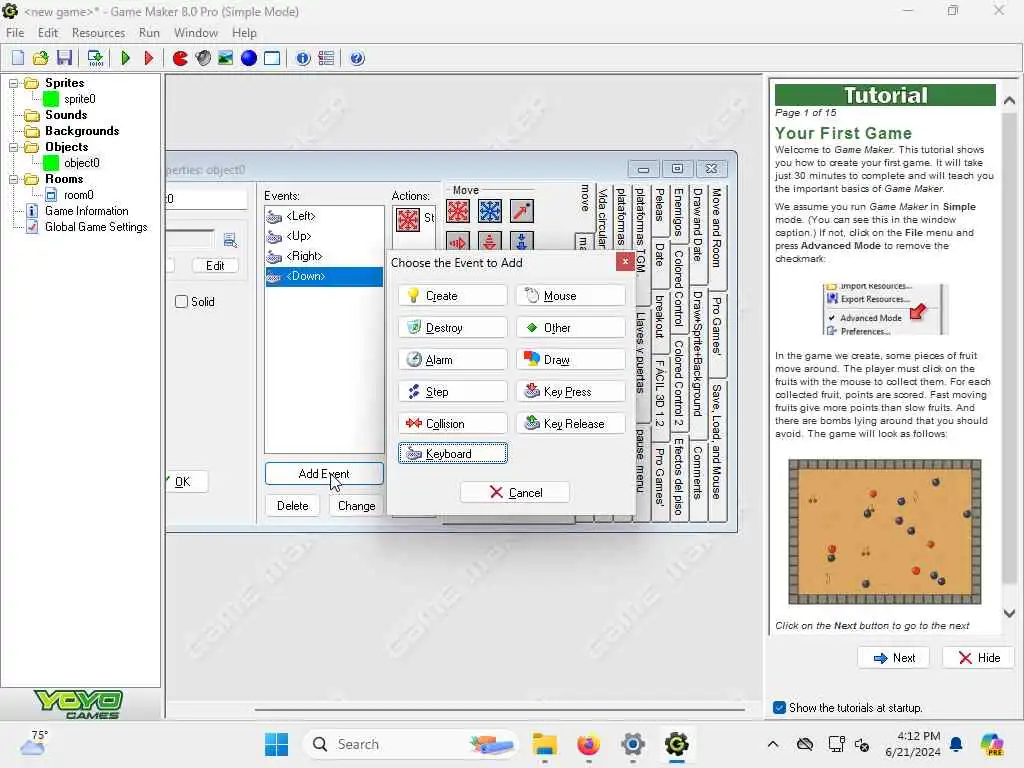Cancel the Choose Event dialog
Screen dimensions: 1024x768
pyautogui.click(x=515, y=492)
